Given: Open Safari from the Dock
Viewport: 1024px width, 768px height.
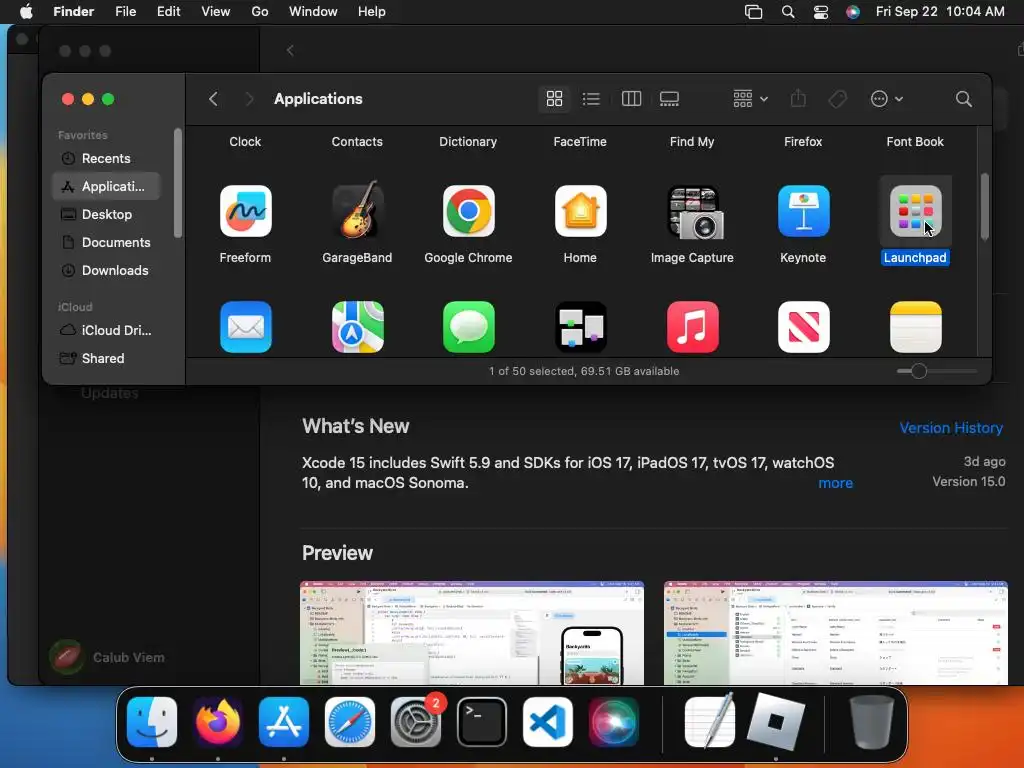Looking at the screenshot, I should [x=349, y=722].
